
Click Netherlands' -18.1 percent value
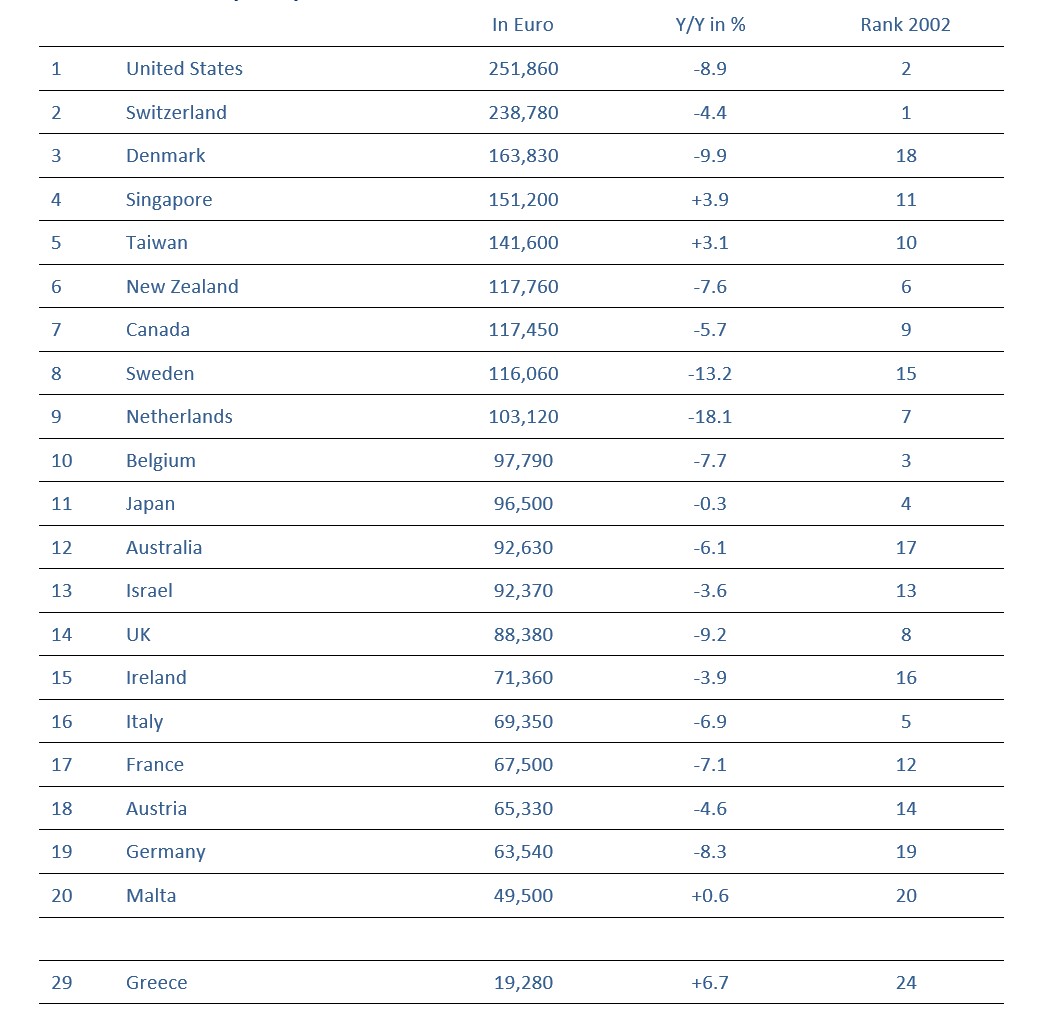click(x=710, y=417)
